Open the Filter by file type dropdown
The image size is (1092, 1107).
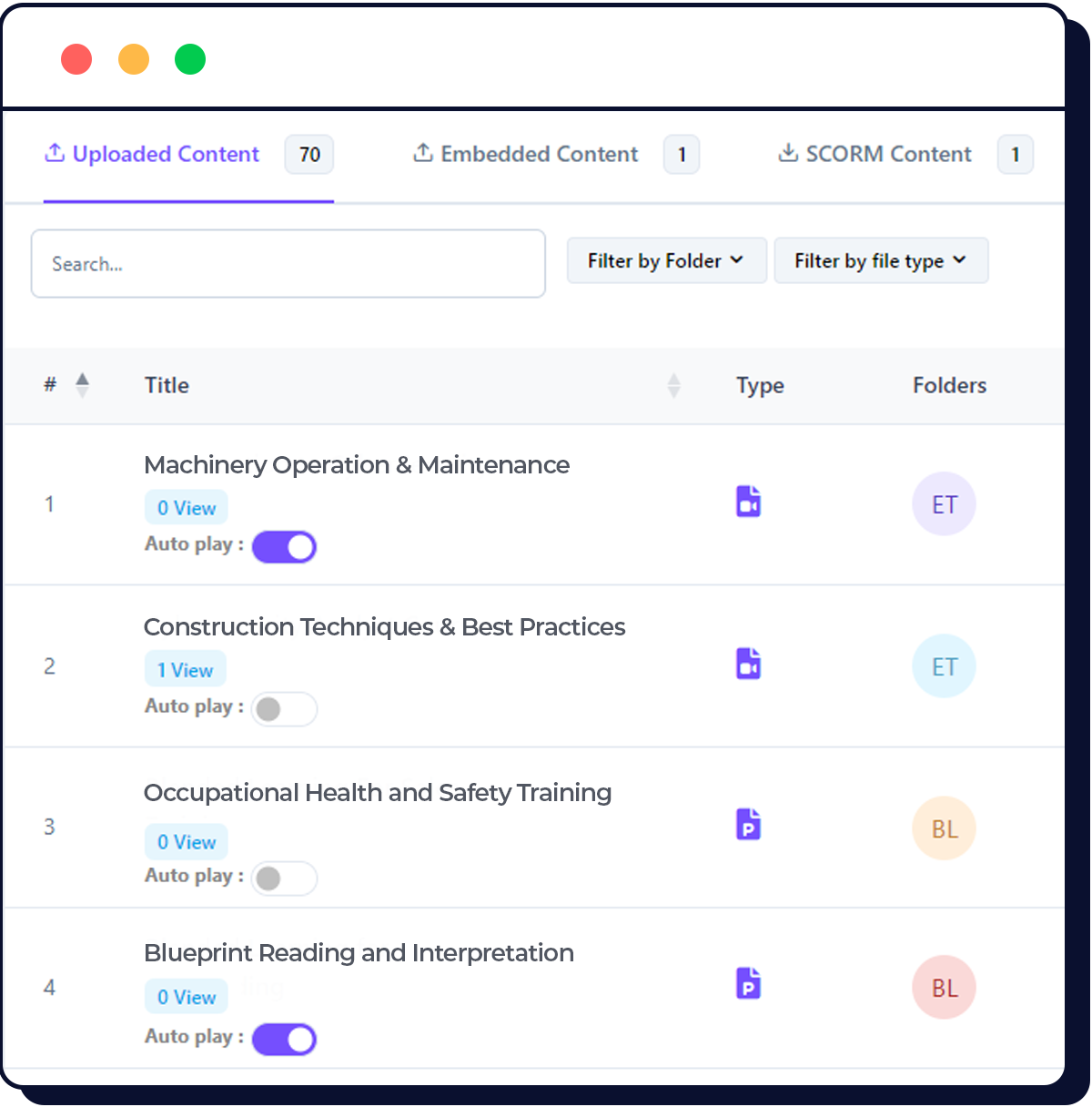pyautogui.click(x=880, y=261)
